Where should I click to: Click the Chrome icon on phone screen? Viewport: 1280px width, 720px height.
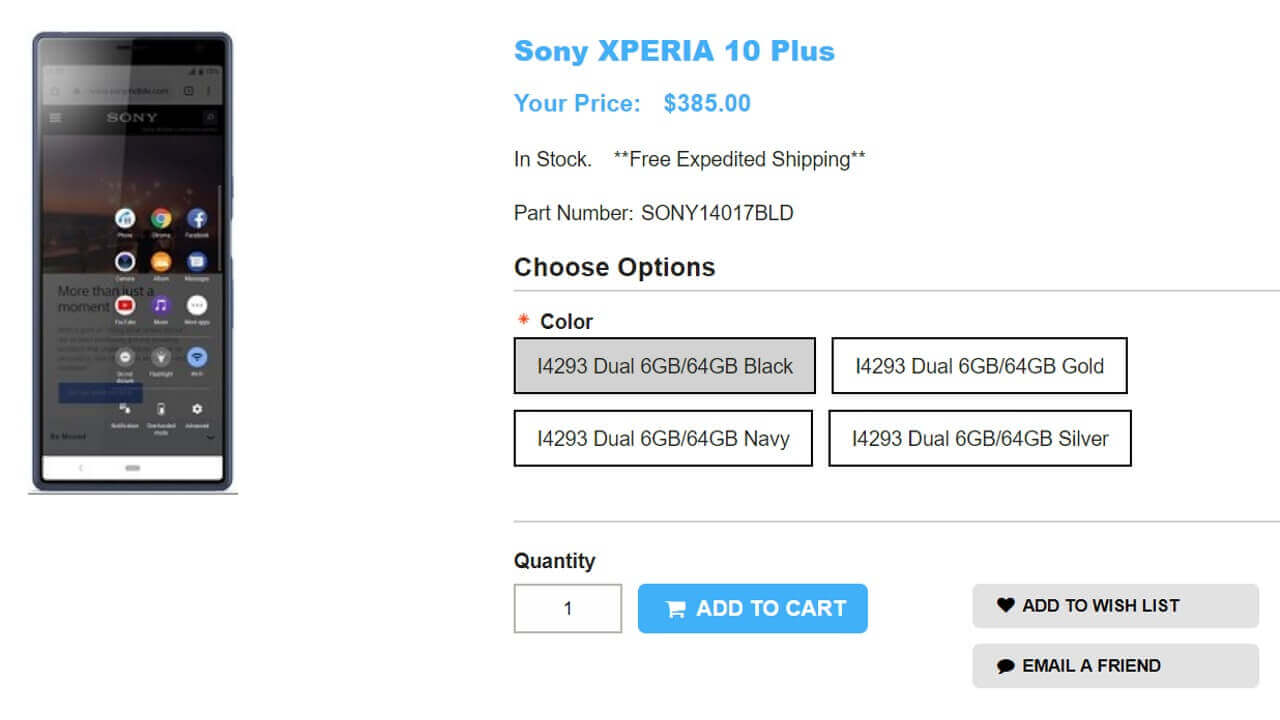161,219
